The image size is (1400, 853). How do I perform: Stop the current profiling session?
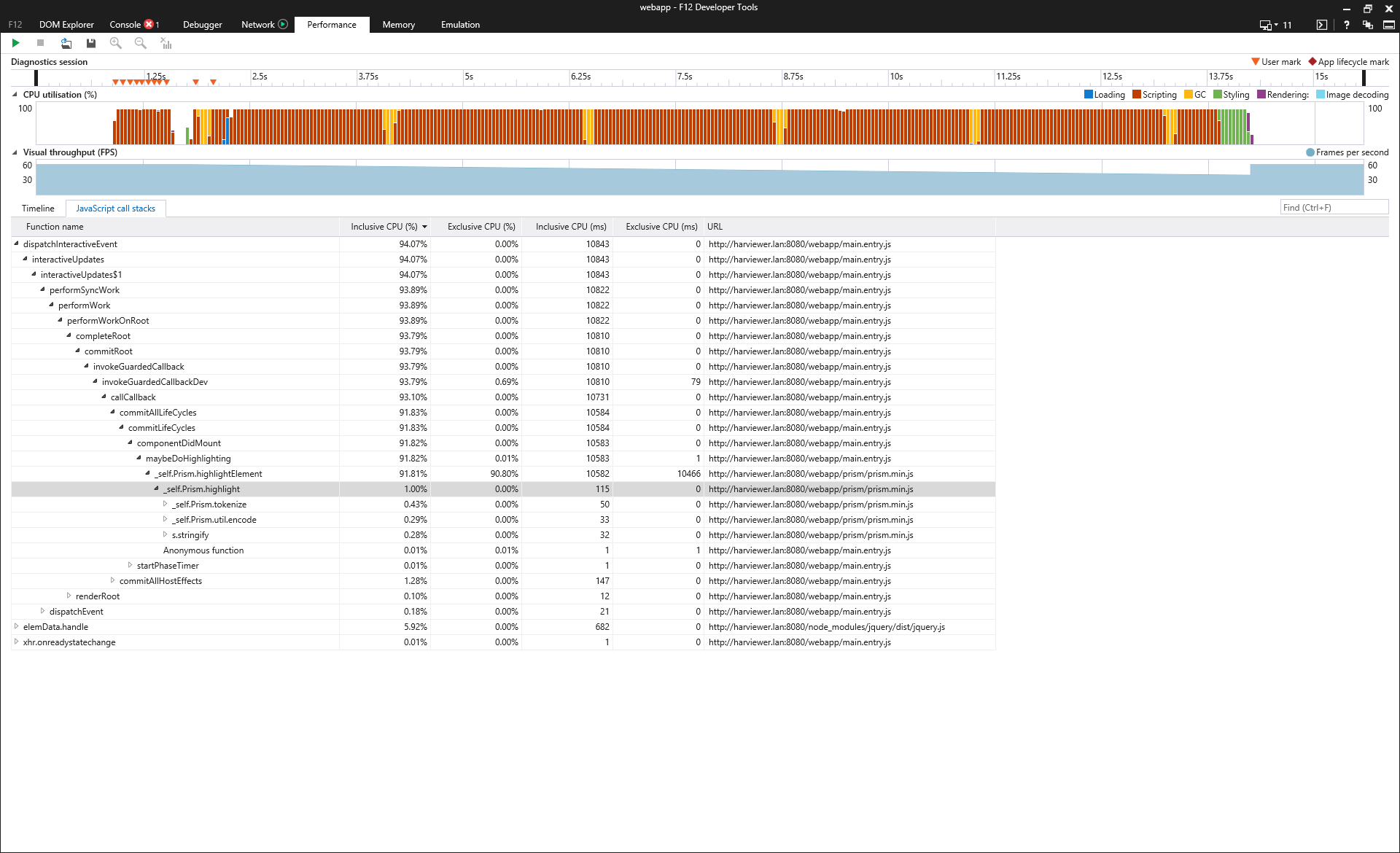(41, 43)
